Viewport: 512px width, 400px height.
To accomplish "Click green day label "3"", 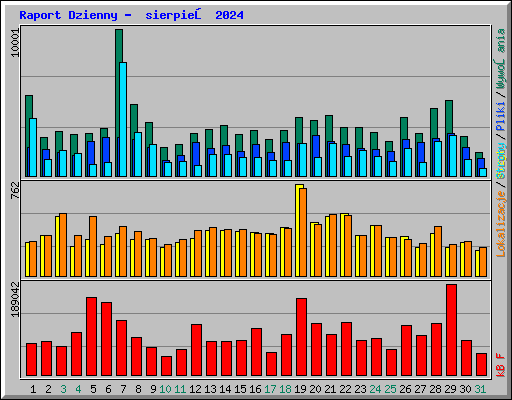I will [x=63, y=389].
